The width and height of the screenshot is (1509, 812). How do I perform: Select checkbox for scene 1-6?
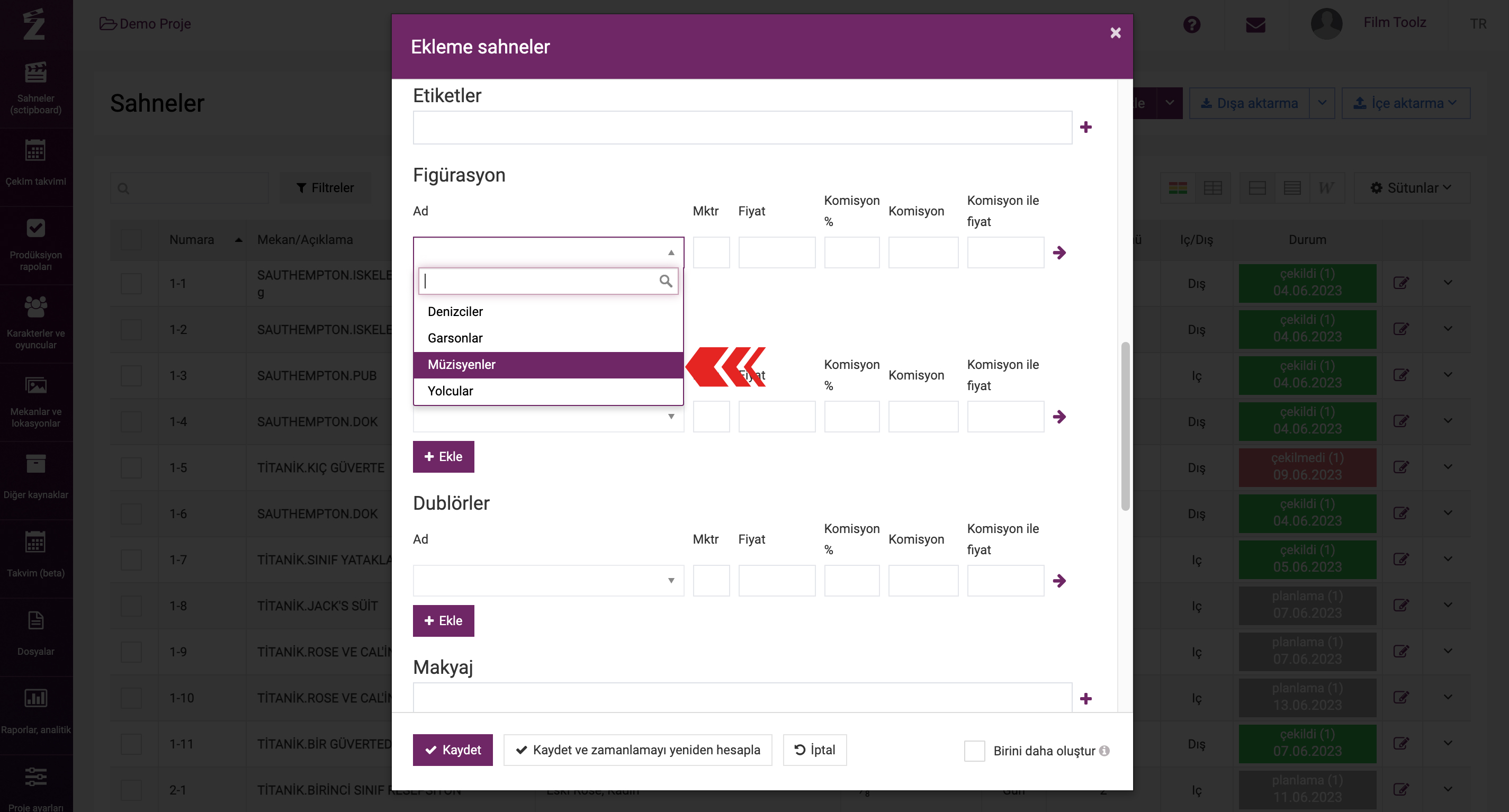tap(131, 513)
